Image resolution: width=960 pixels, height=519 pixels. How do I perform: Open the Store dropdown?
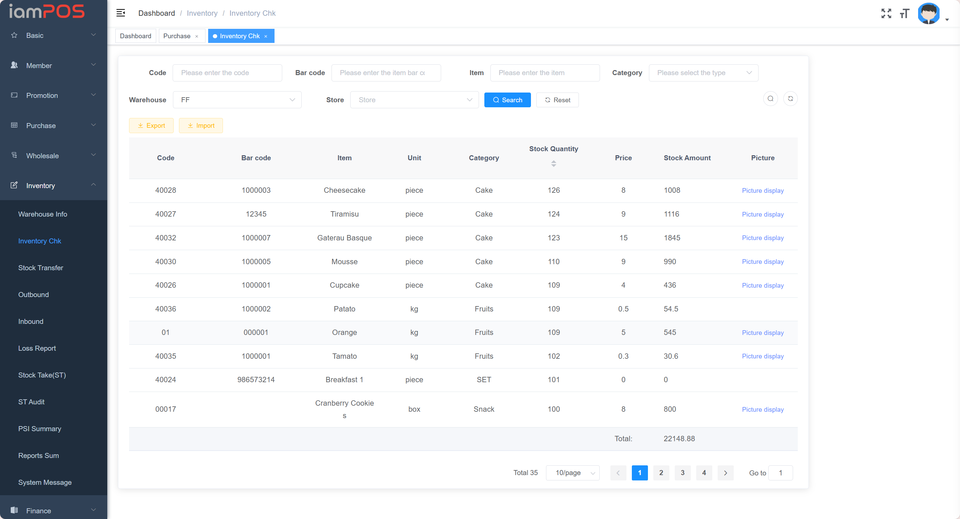pyautogui.click(x=414, y=100)
